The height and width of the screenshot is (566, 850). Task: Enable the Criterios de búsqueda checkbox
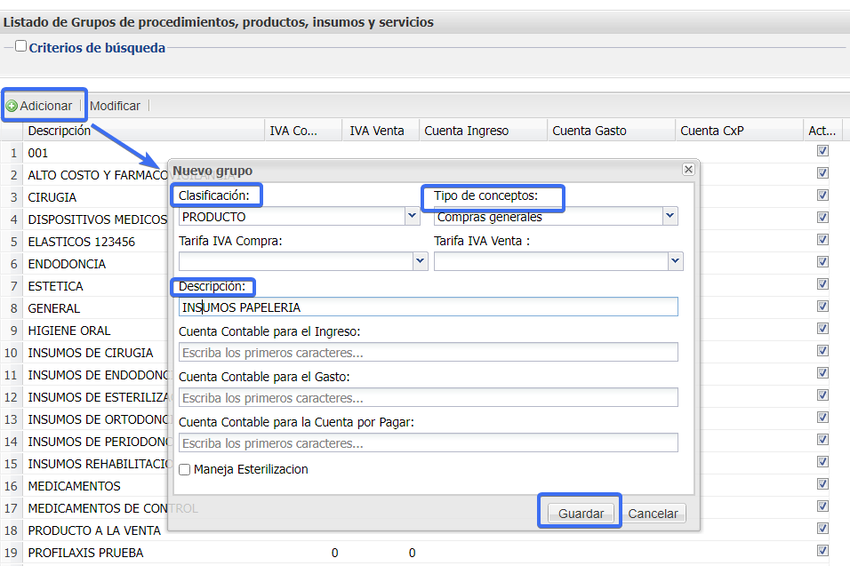pyautogui.click(x=21, y=46)
